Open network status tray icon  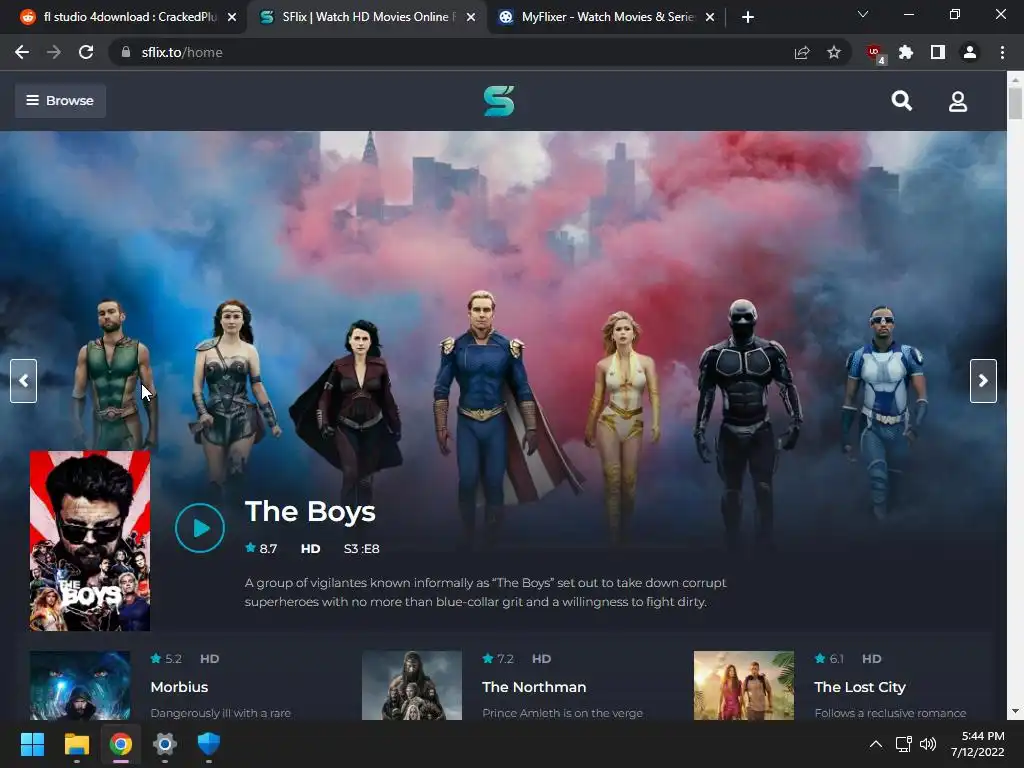tap(904, 744)
